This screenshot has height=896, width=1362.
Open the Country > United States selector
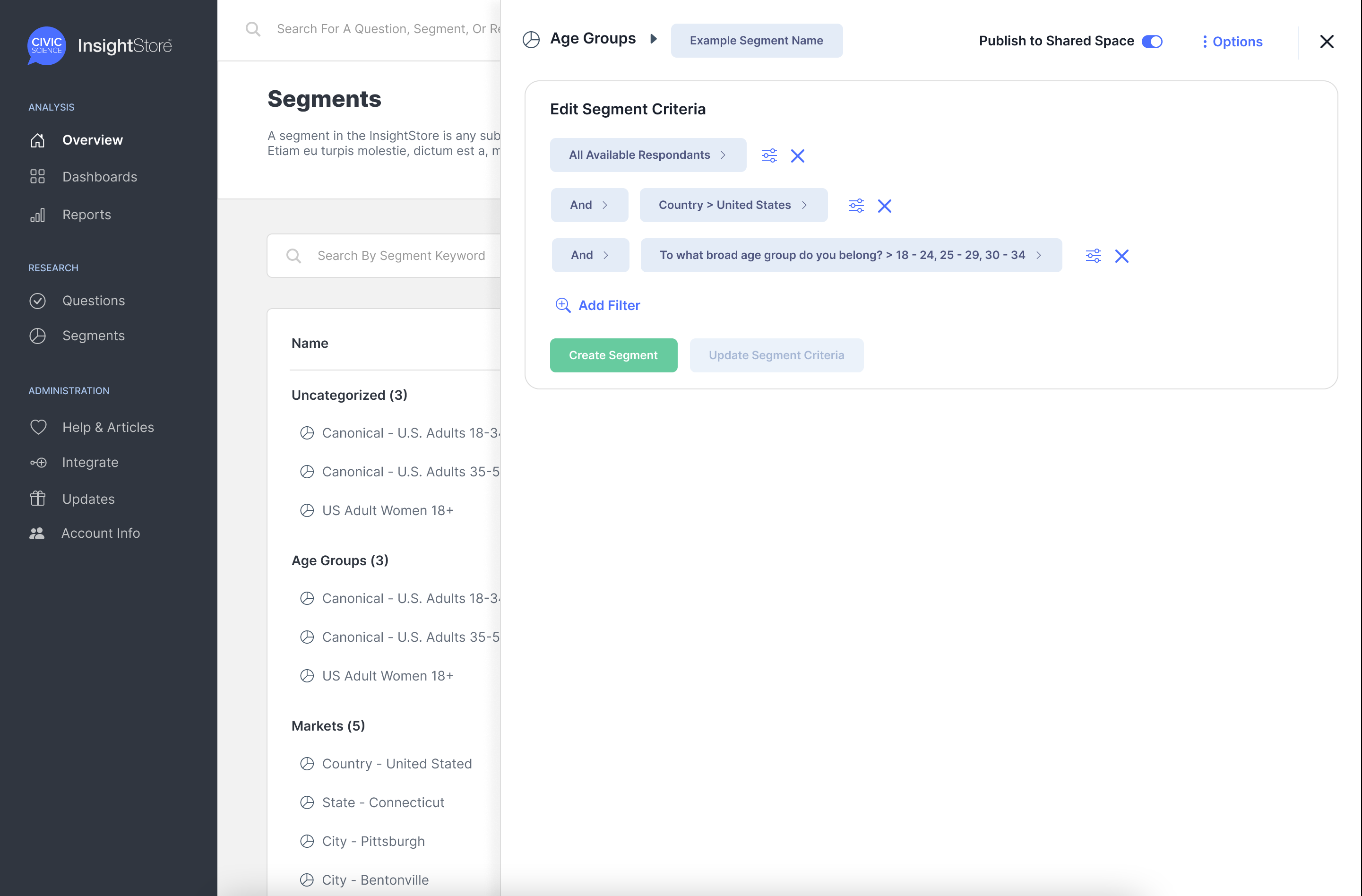733,205
